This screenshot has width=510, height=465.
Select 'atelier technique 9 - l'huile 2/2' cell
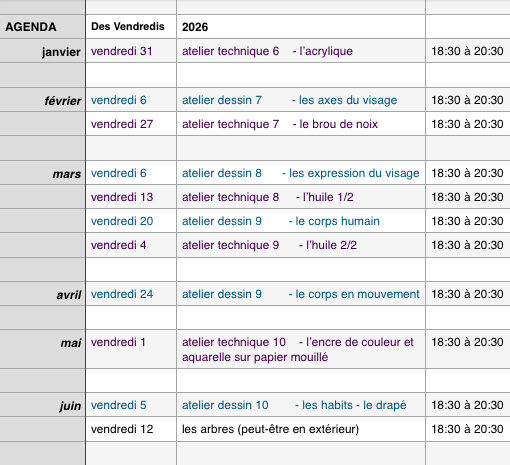tap(301, 245)
